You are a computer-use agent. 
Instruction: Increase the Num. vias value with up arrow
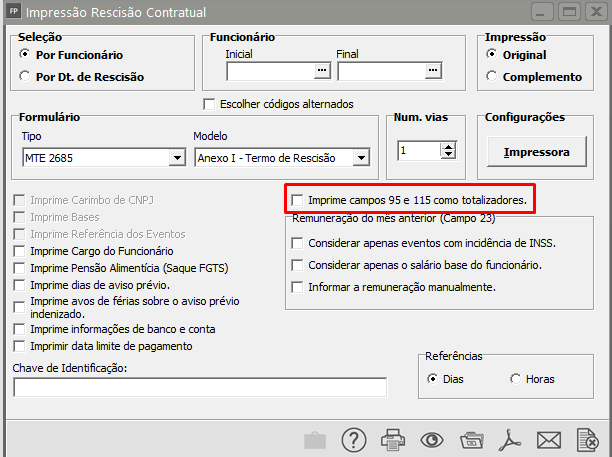448,147
